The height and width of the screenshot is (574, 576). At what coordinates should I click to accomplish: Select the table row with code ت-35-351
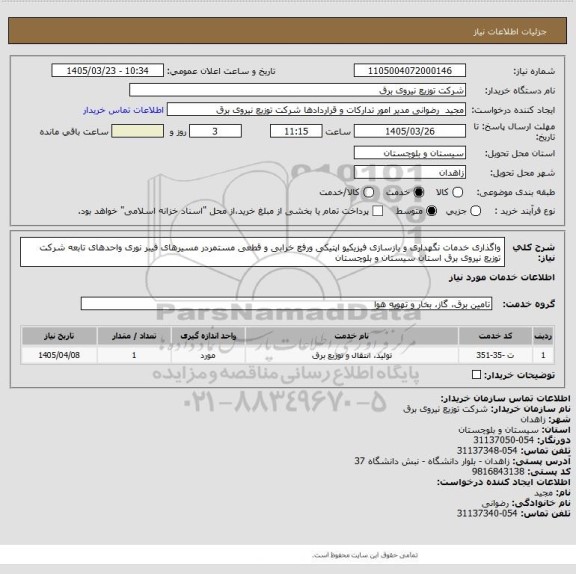pyautogui.click(x=288, y=355)
